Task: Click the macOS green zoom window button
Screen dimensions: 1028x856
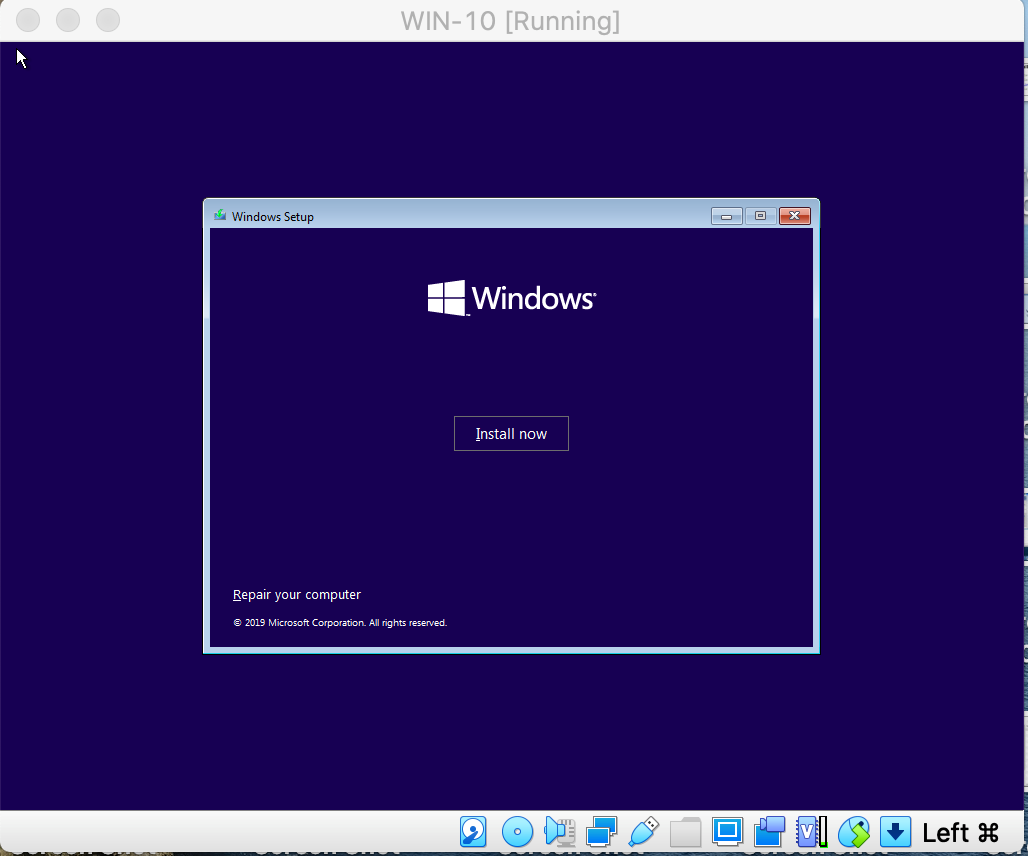Action: click(x=108, y=20)
